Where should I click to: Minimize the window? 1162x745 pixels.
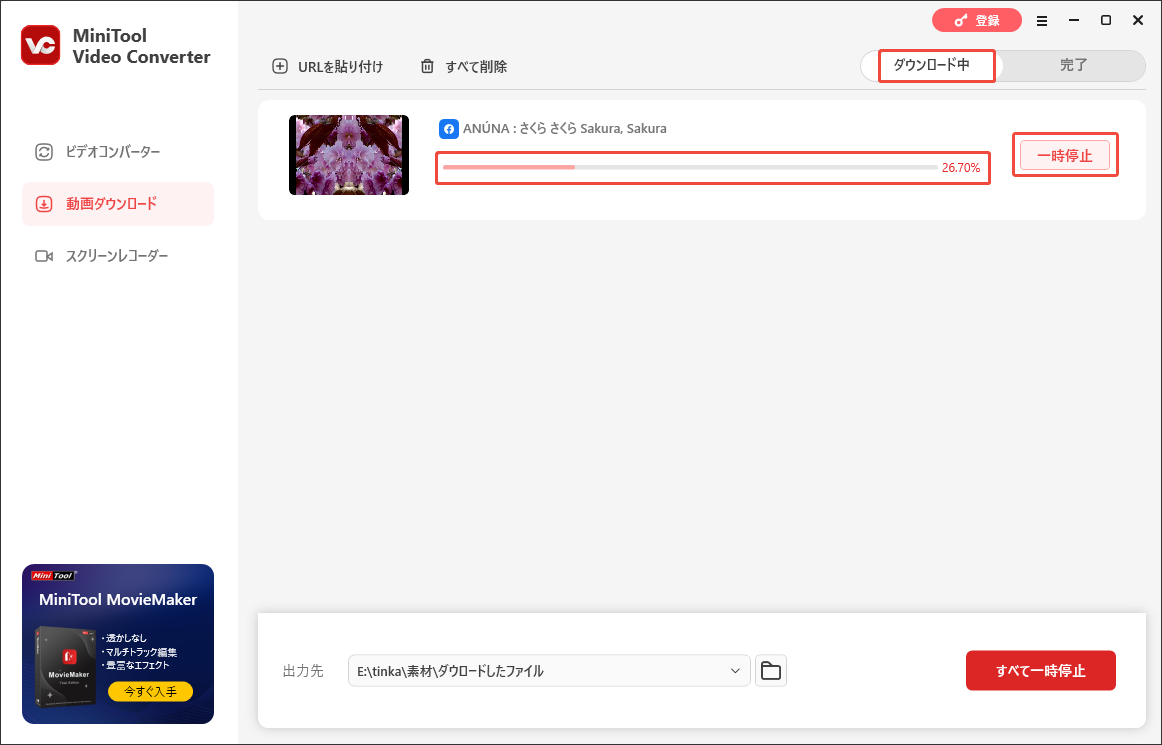pos(1074,21)
